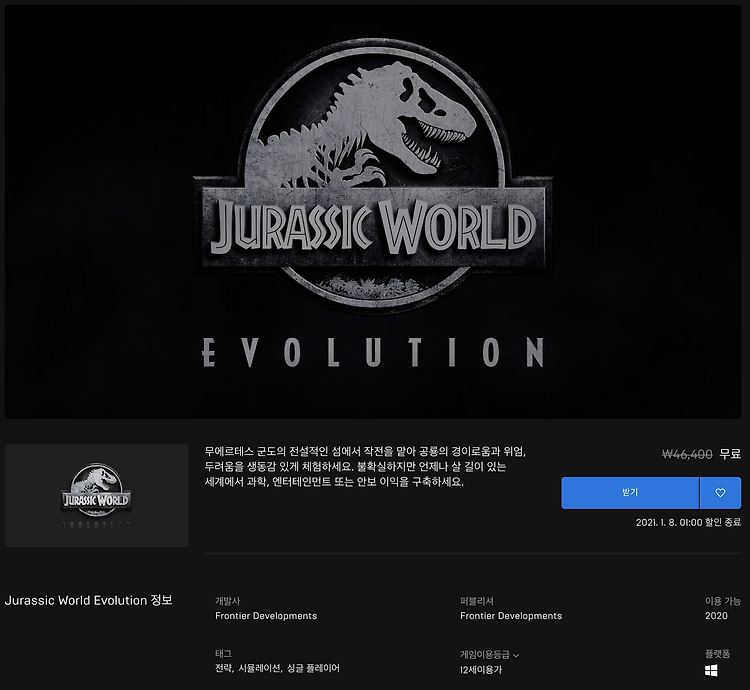Click the 플랫폼 label
This screenshot has height=690, width=750.
coord(717,653)
